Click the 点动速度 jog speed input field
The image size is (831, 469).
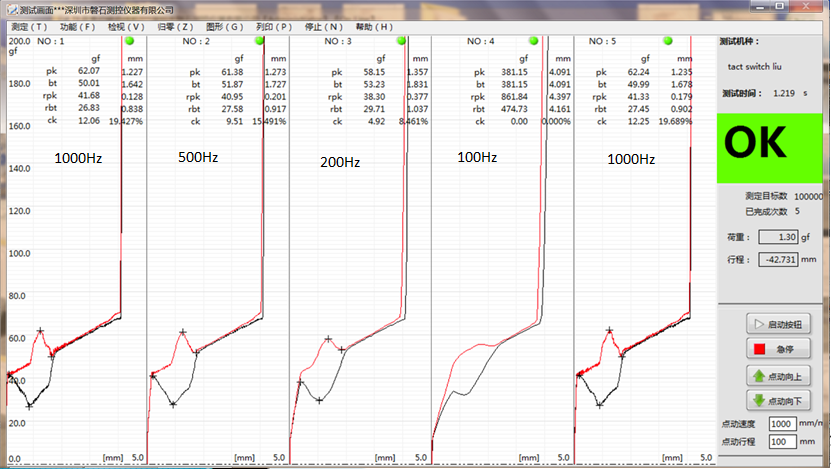click(782, 424)
